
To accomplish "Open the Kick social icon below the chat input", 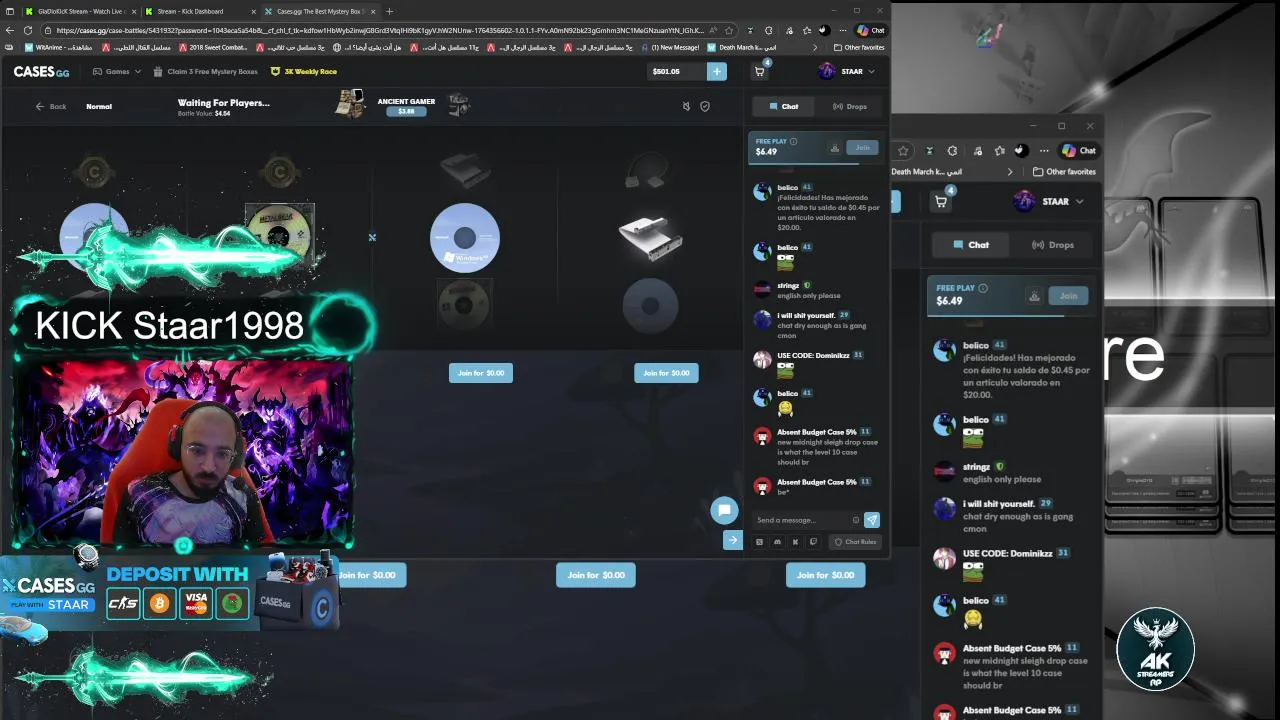I will [795, 542].
